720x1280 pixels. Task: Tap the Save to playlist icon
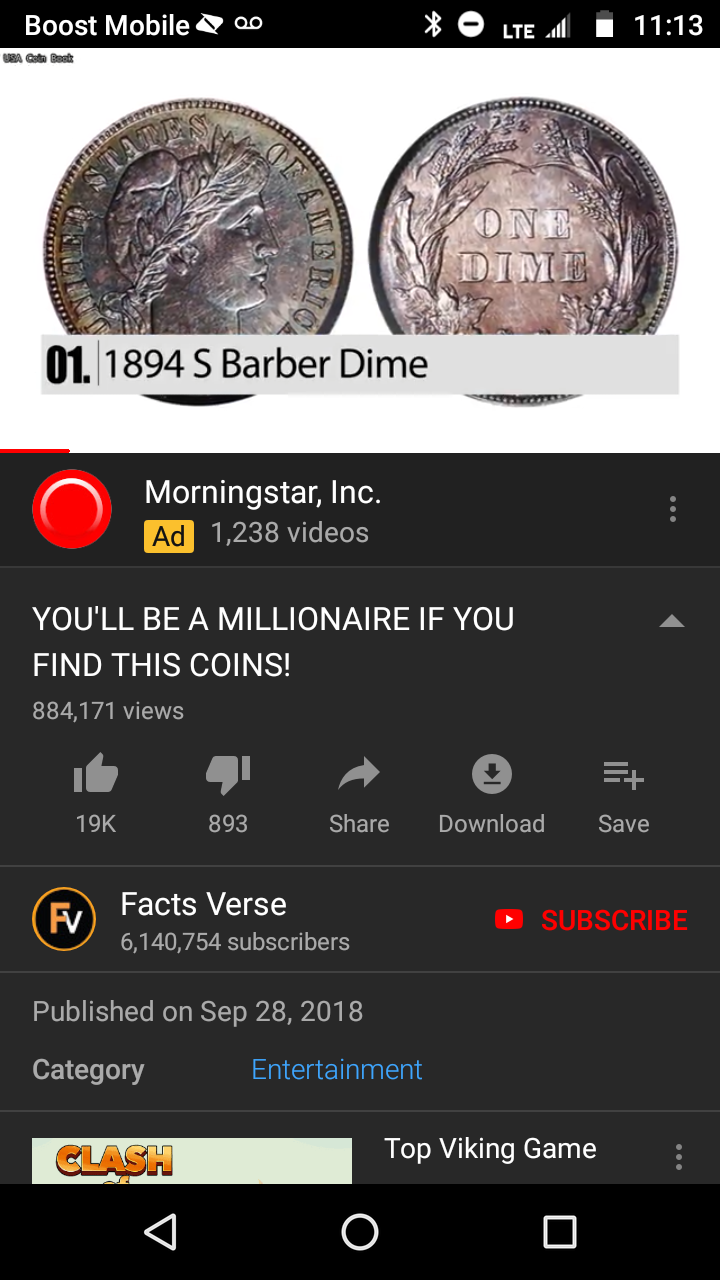click(x=624, y=774)
